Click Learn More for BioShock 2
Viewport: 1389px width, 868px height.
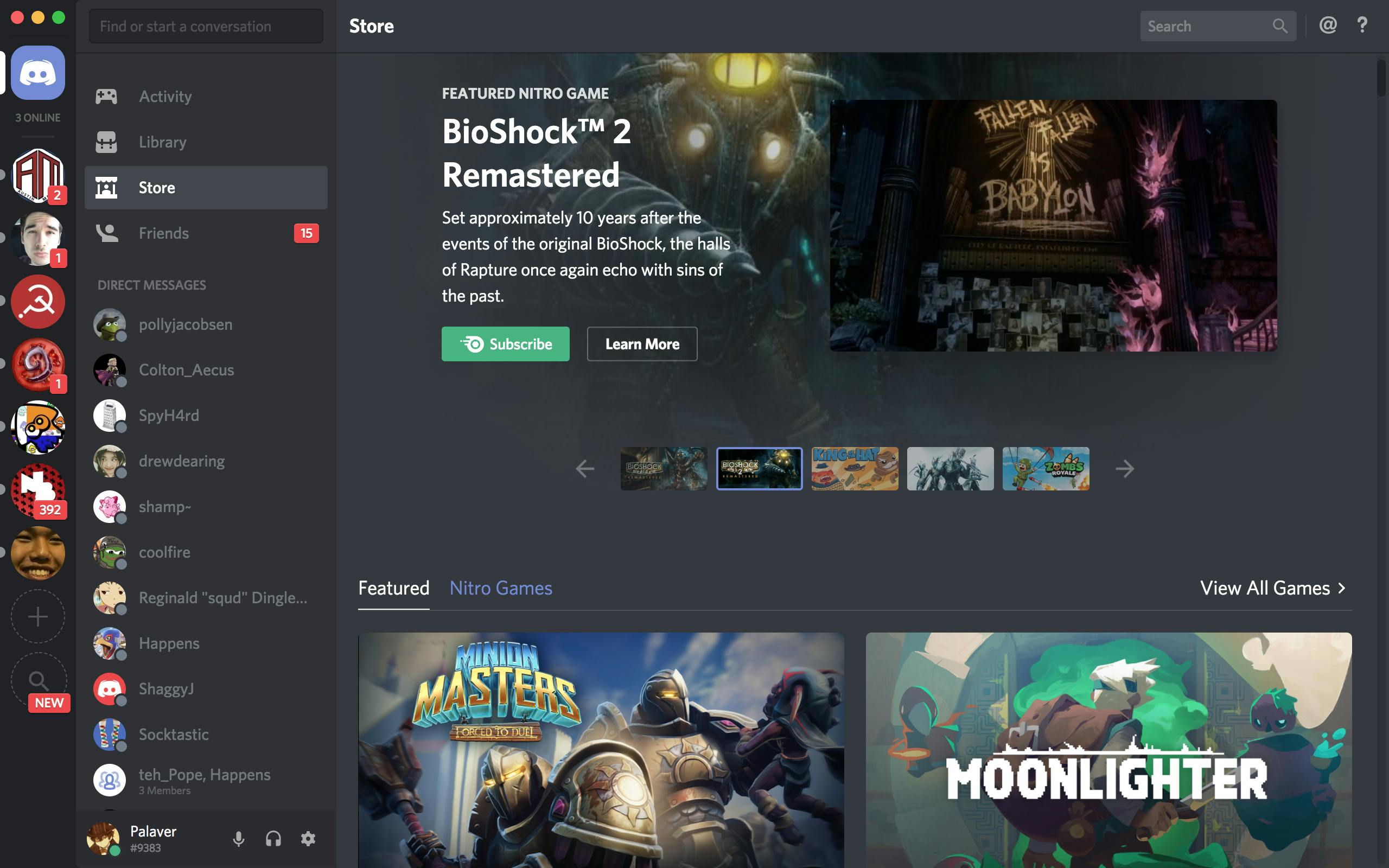[642, 343]
